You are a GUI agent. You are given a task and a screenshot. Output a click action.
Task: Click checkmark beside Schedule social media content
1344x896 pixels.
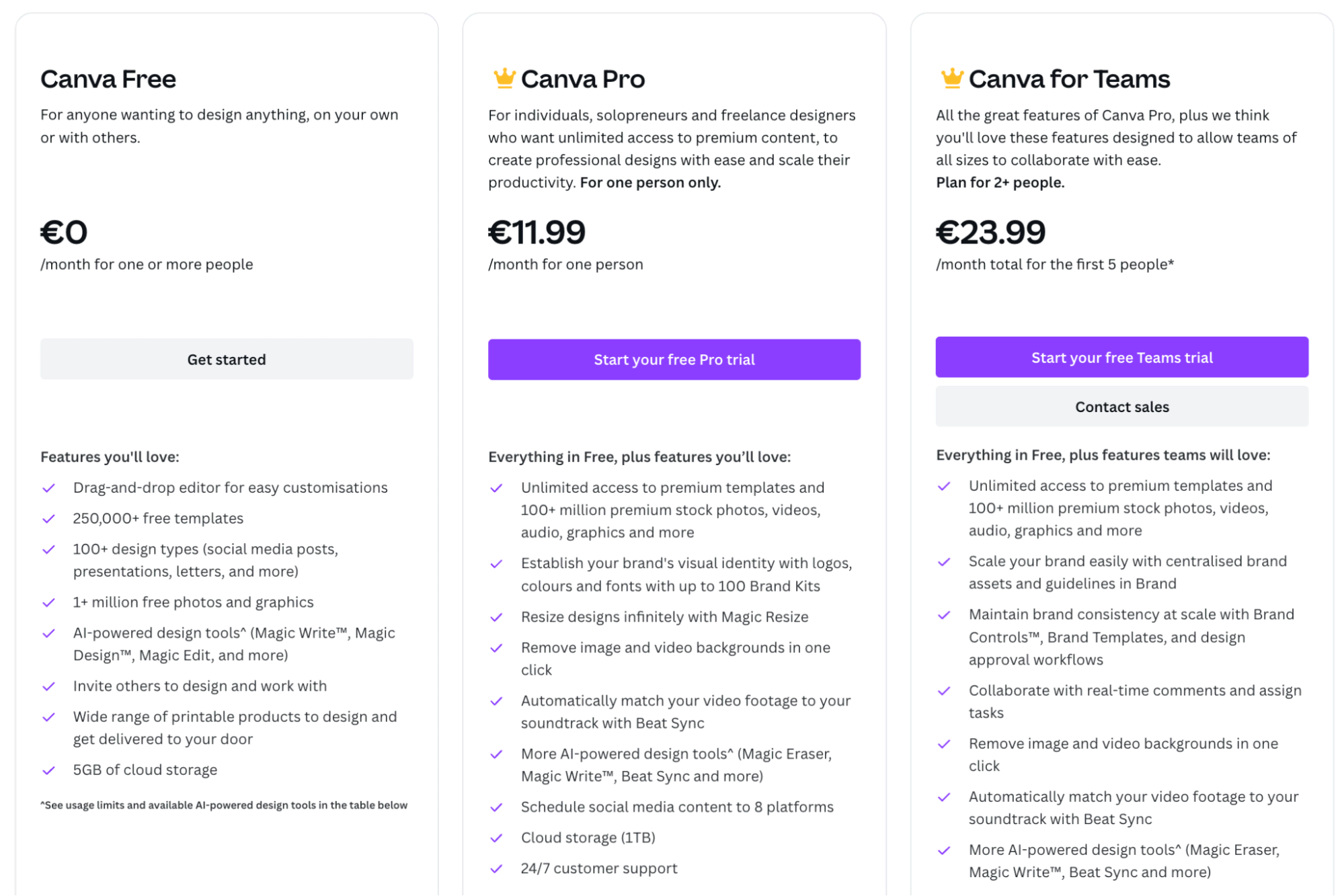497,807
